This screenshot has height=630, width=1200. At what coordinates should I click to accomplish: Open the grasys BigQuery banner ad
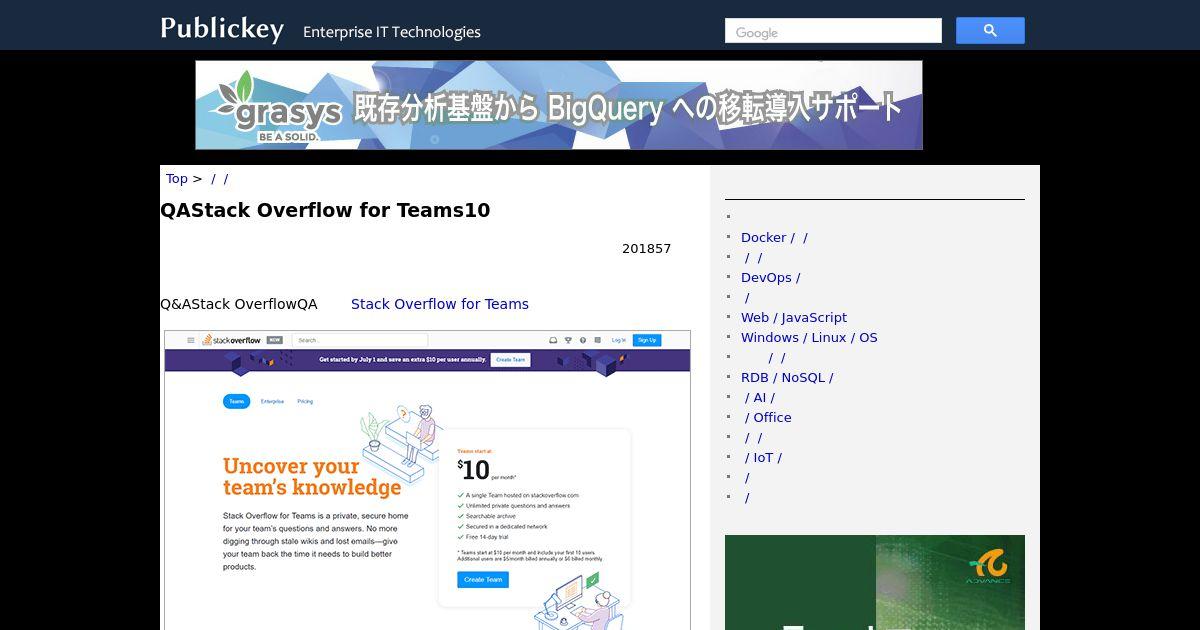pyautogui.click(x=559, y=105)
